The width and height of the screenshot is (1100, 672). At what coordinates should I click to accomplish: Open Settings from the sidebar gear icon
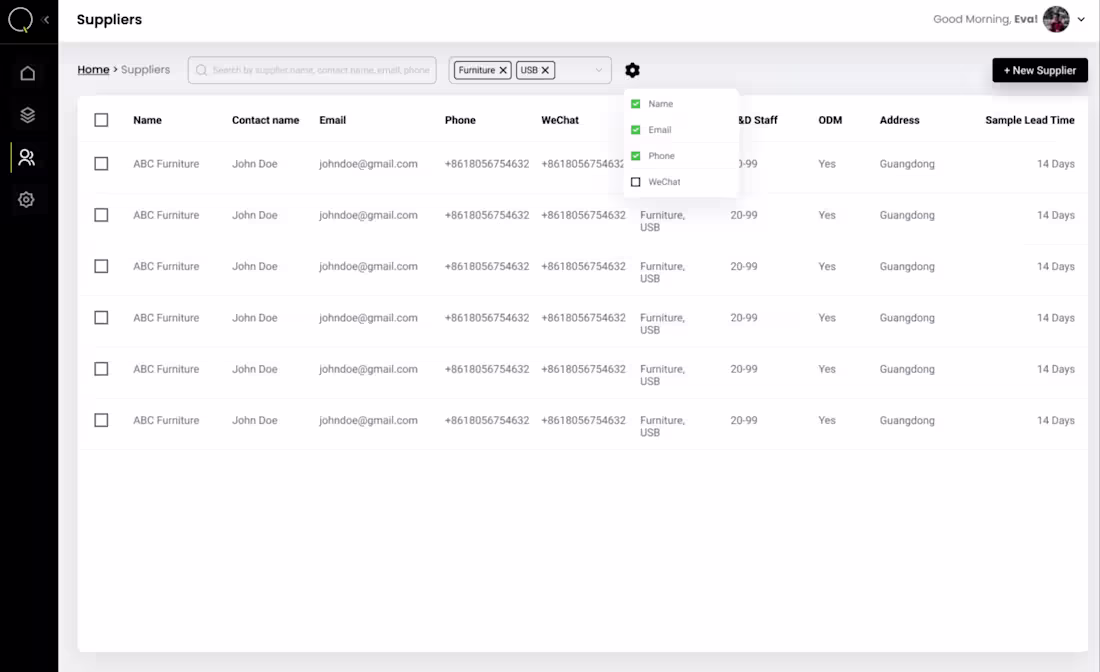pyautogui.click(x=28, y=199)
